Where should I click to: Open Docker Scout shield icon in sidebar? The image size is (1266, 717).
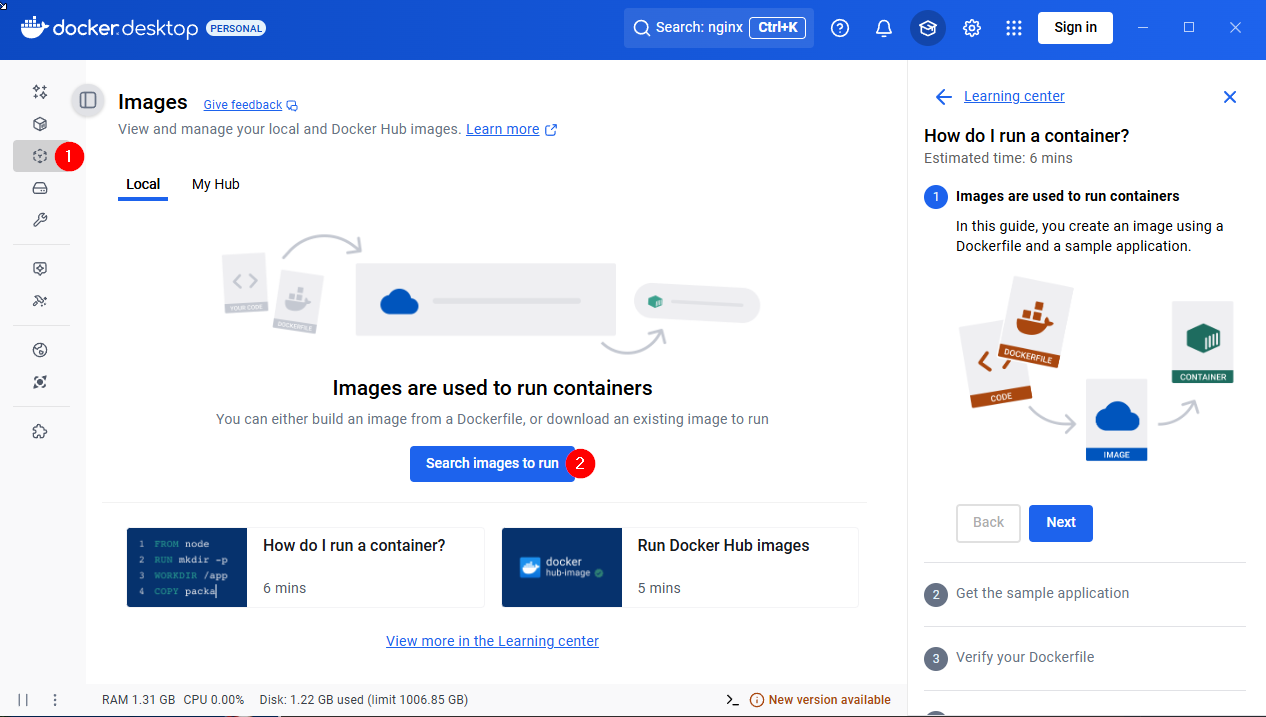pos(40,269)
